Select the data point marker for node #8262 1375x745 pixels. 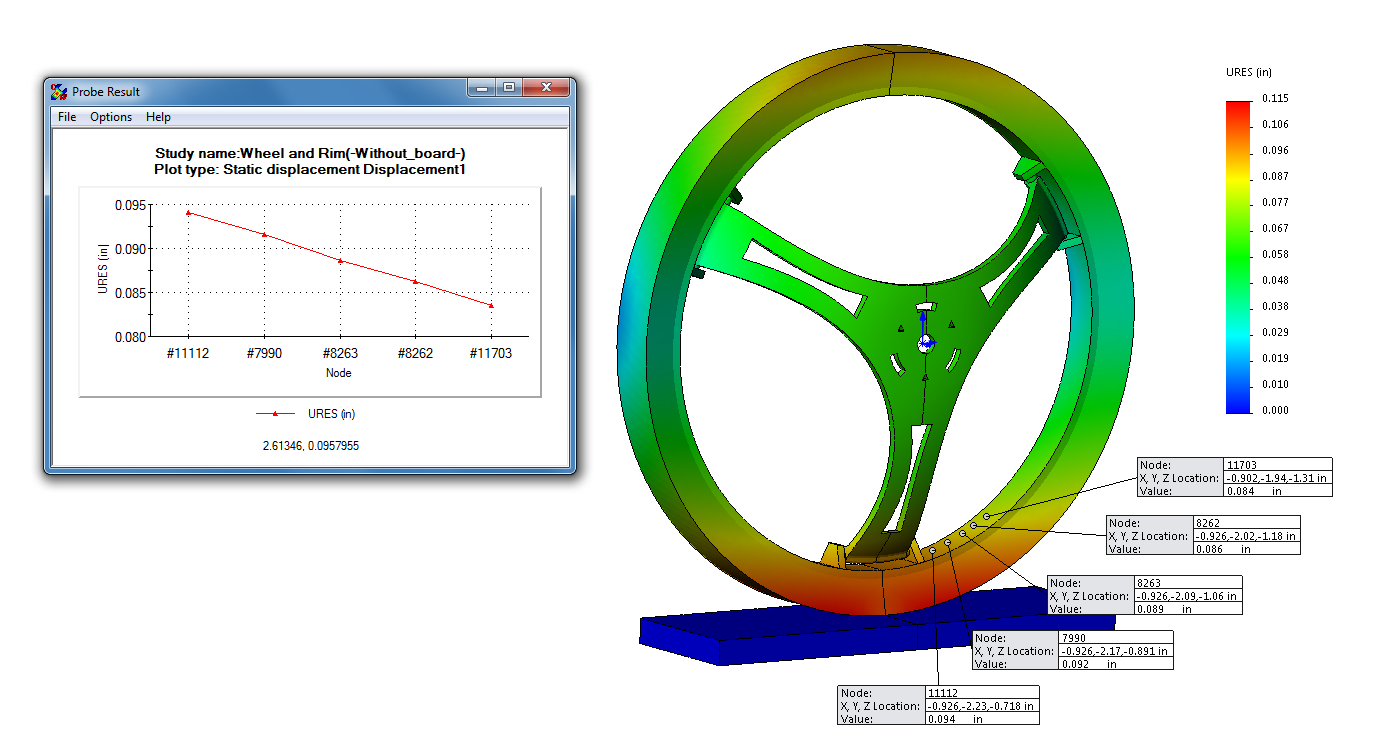click(415, 282)
